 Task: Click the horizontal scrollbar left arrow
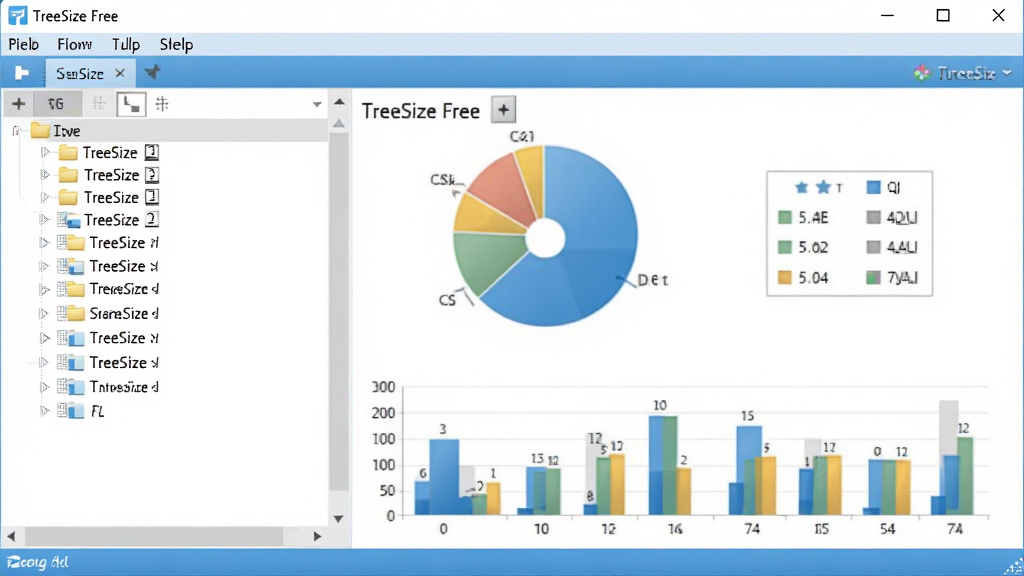(11, 536)
